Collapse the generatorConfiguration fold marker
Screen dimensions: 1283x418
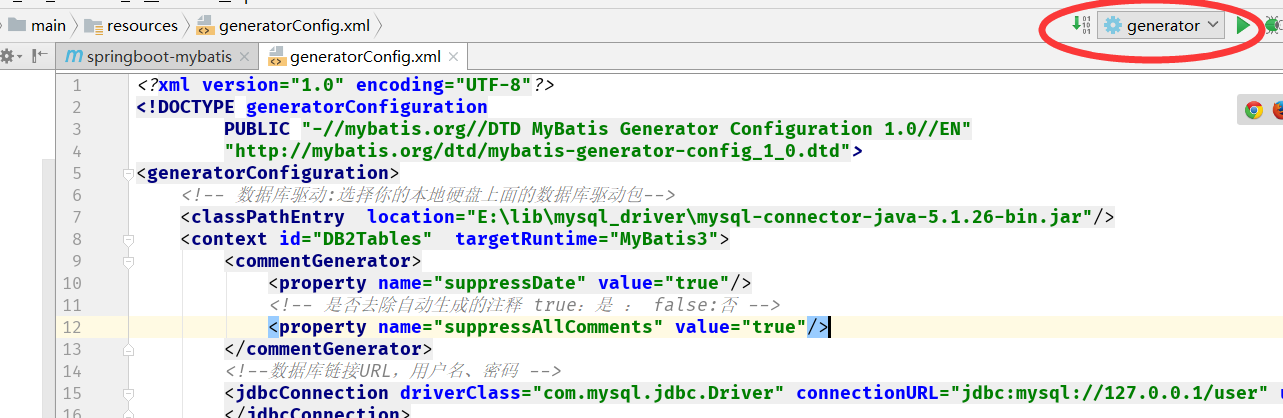pyautogui.click(x=127, y=174)
